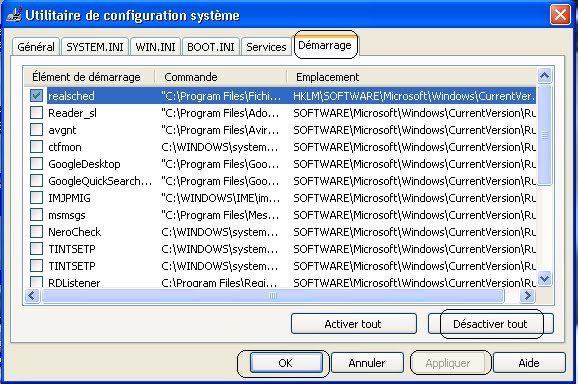Select the avgnt entry name

click(62, 130)
